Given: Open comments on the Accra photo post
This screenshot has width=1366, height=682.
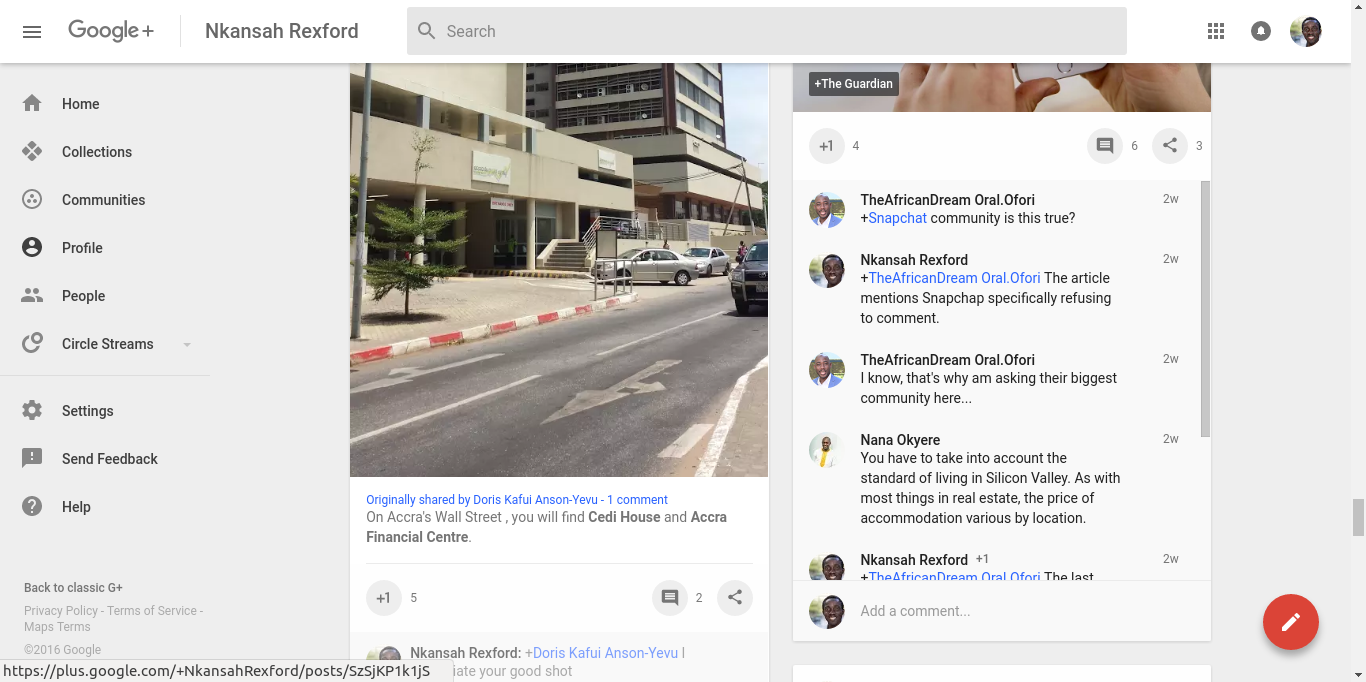Looking at the screenshot, I should pyautogui.click(x=670, y=598).
